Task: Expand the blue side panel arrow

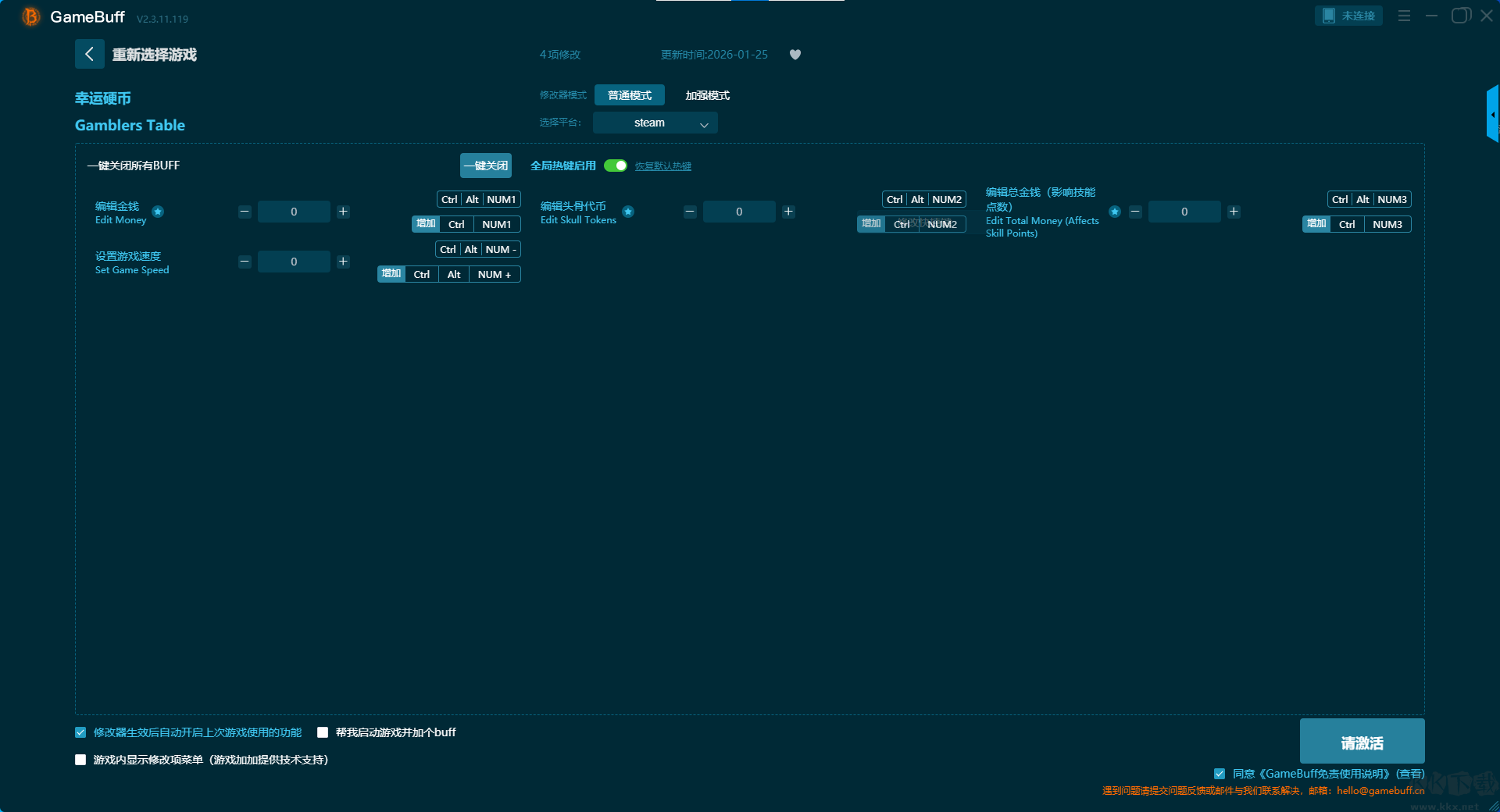Action: 1493,114
